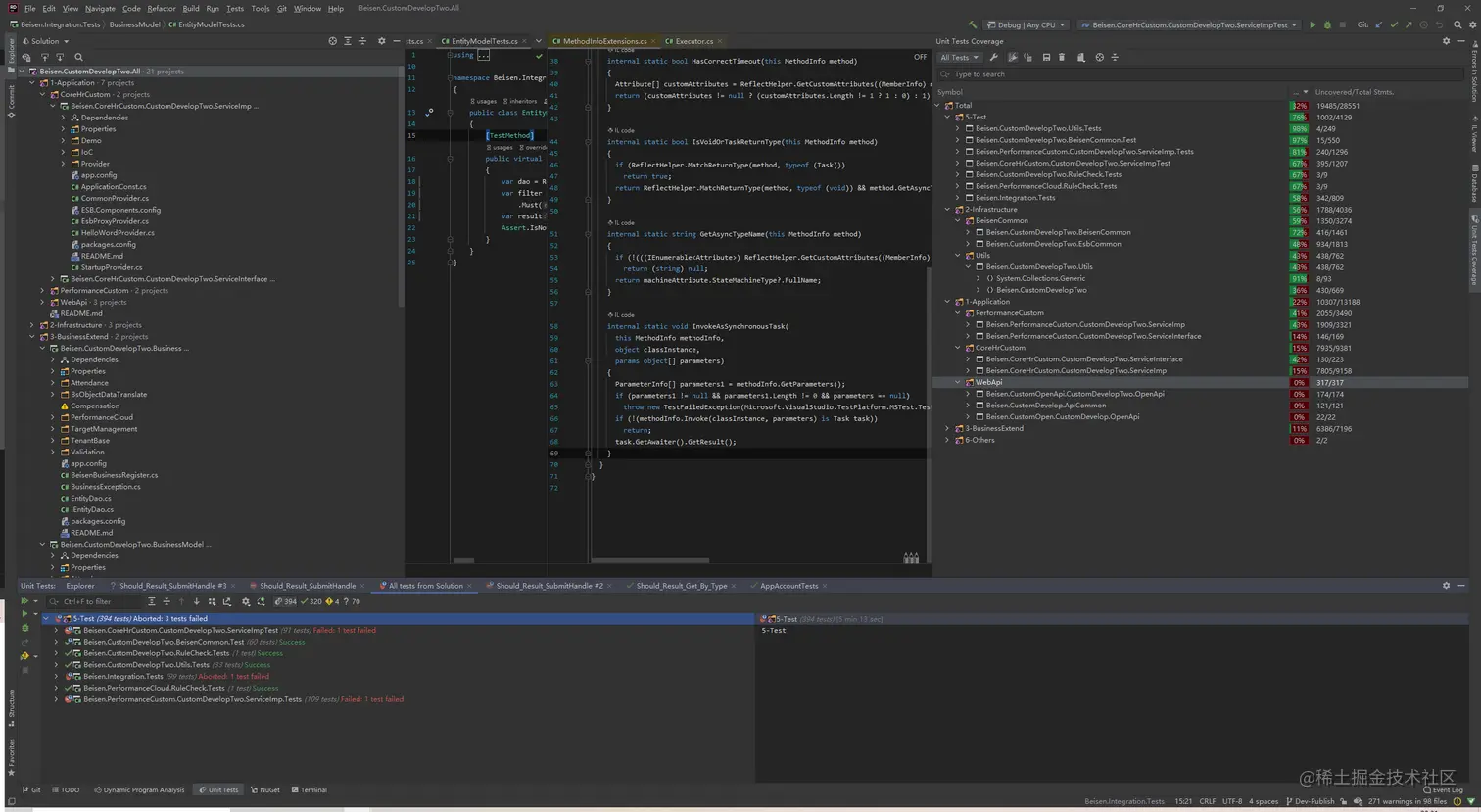Click the save coverage snapshot disk icon
This screenshot has height=812, width=1481.
[1046, 57]
